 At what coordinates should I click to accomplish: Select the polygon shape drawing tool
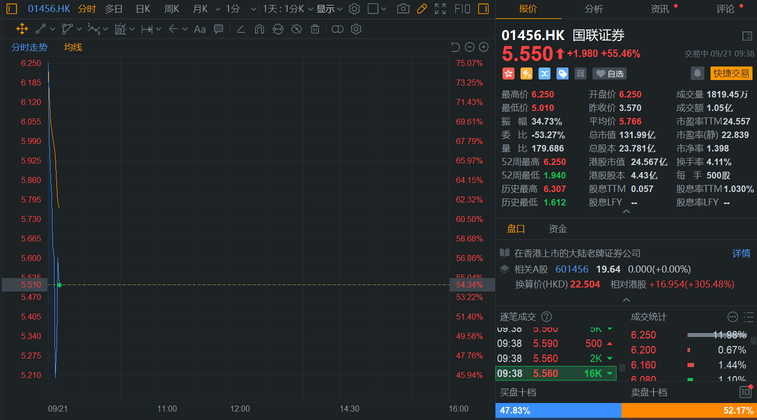pos(67,29)
